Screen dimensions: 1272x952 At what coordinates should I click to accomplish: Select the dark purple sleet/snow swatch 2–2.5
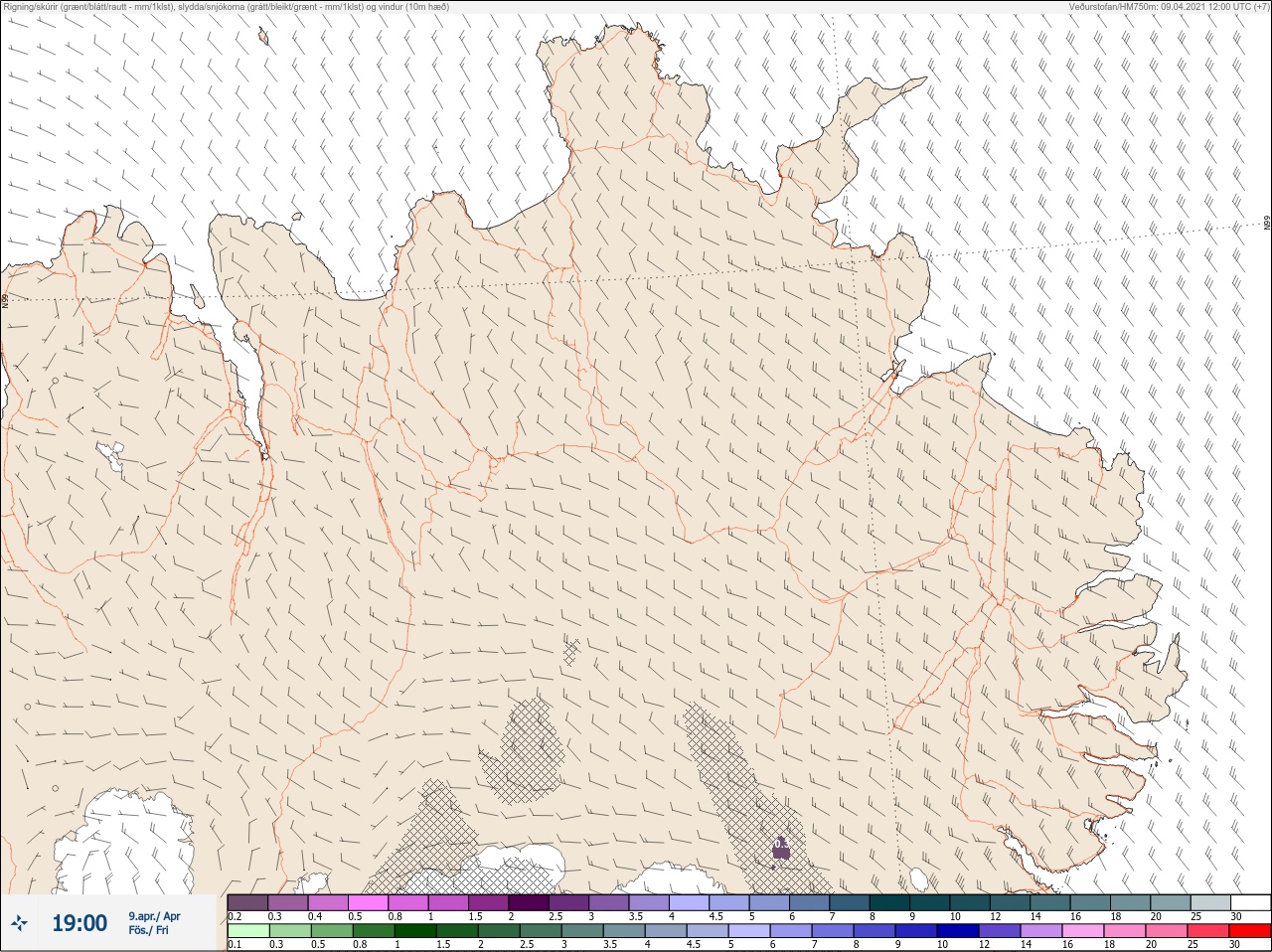[529, 902]
